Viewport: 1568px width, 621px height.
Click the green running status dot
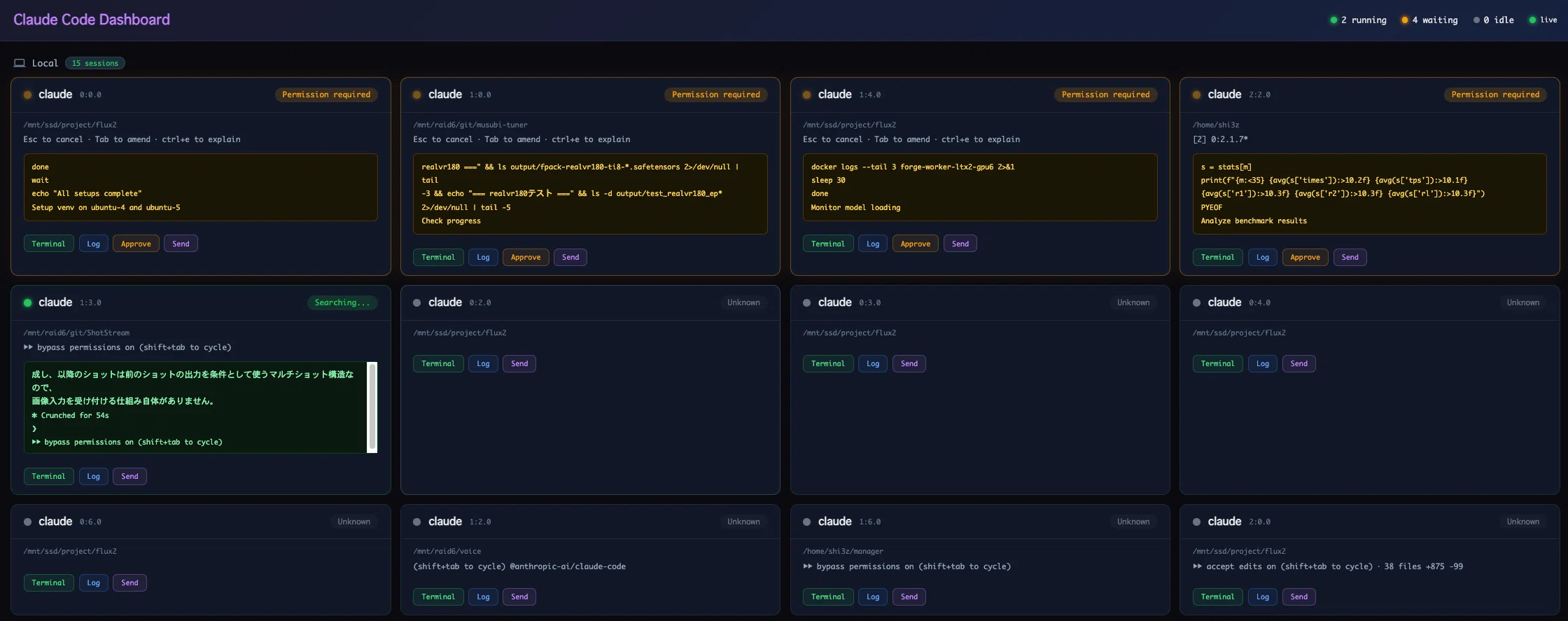pyautogui.click(x=1333, y=20)
